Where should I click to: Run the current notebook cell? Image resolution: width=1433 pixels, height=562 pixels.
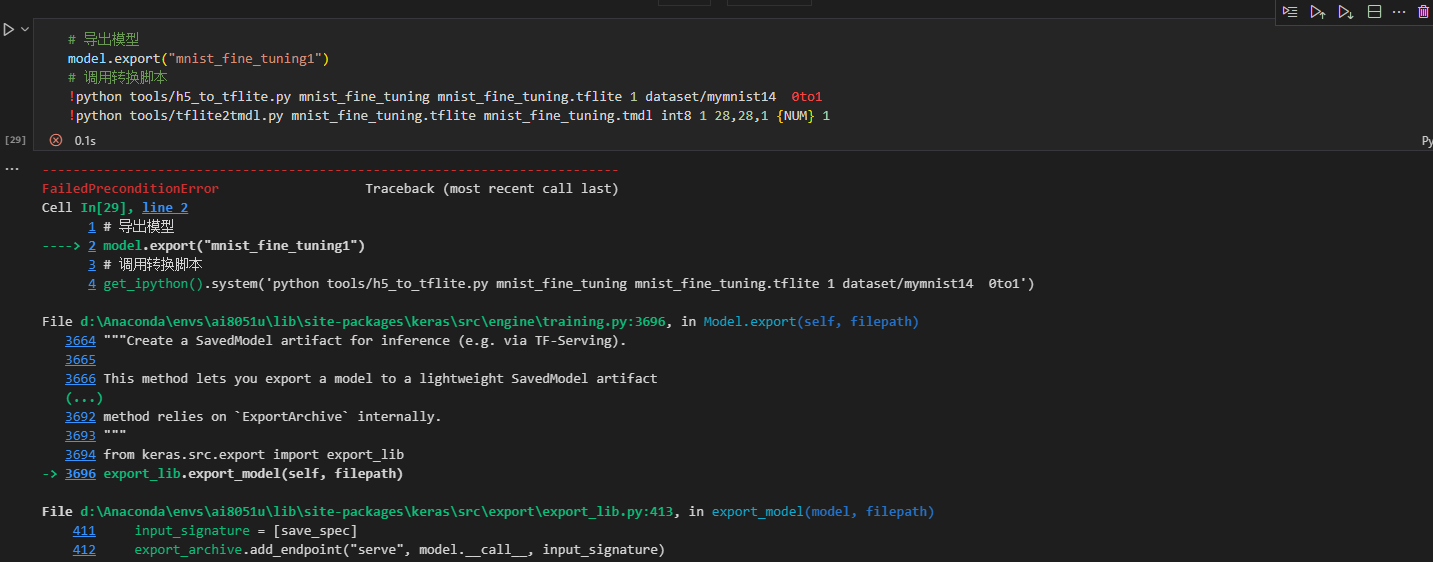coord(8,30)
